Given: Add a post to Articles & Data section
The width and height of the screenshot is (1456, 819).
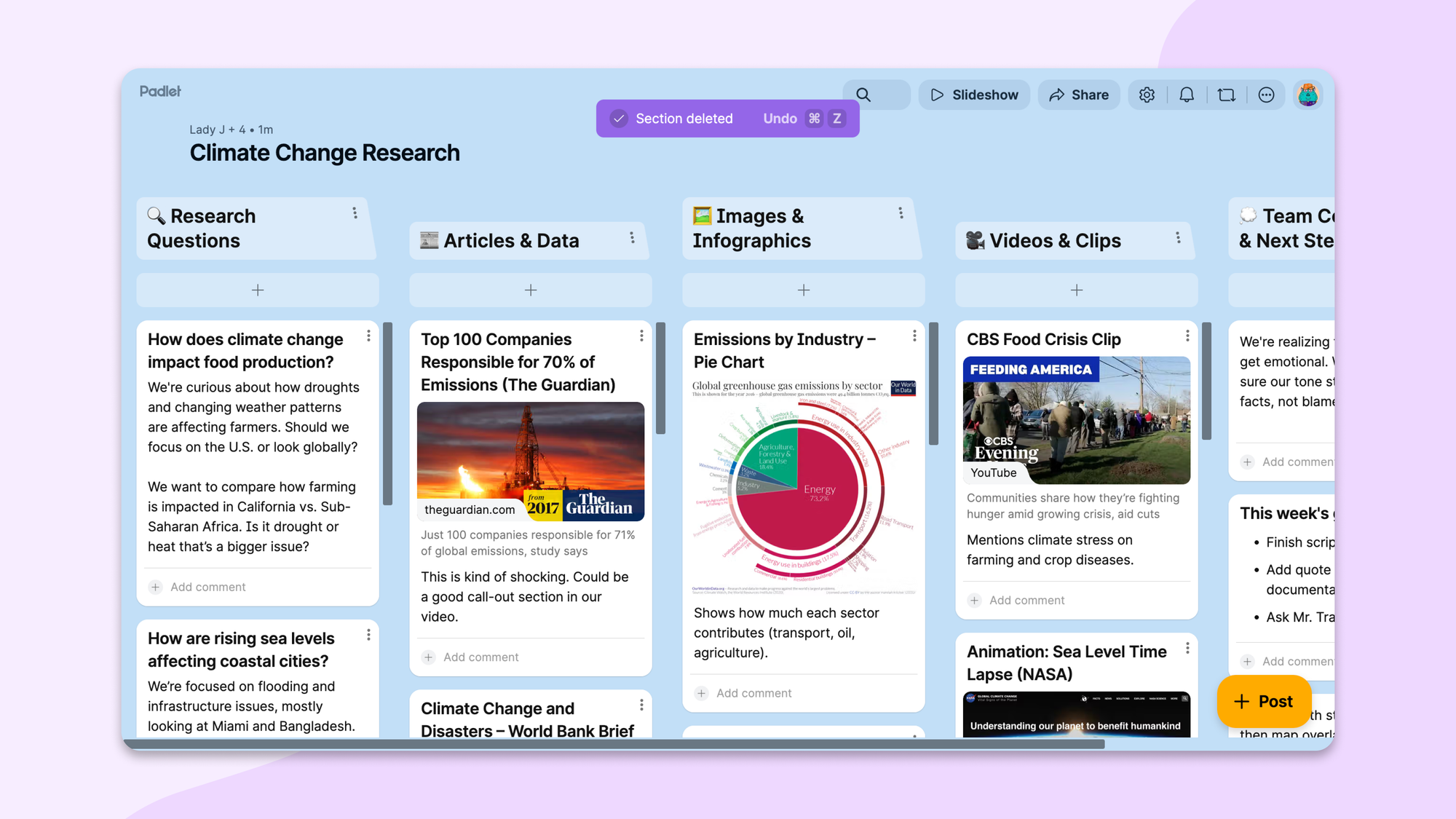Looking at the screenshot, I should click(531, 290).
